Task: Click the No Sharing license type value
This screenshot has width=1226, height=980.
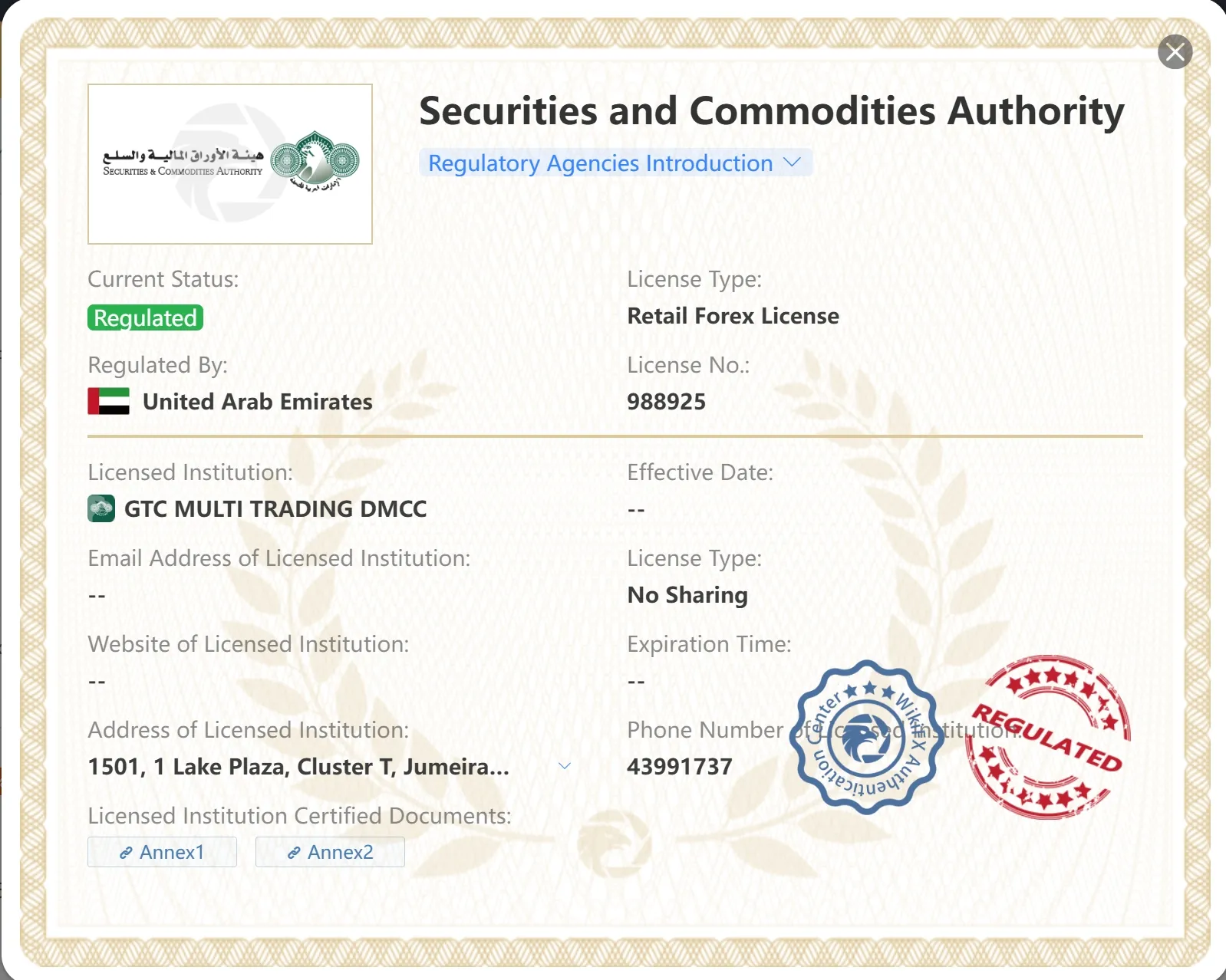Action: [x=687, y=596]
